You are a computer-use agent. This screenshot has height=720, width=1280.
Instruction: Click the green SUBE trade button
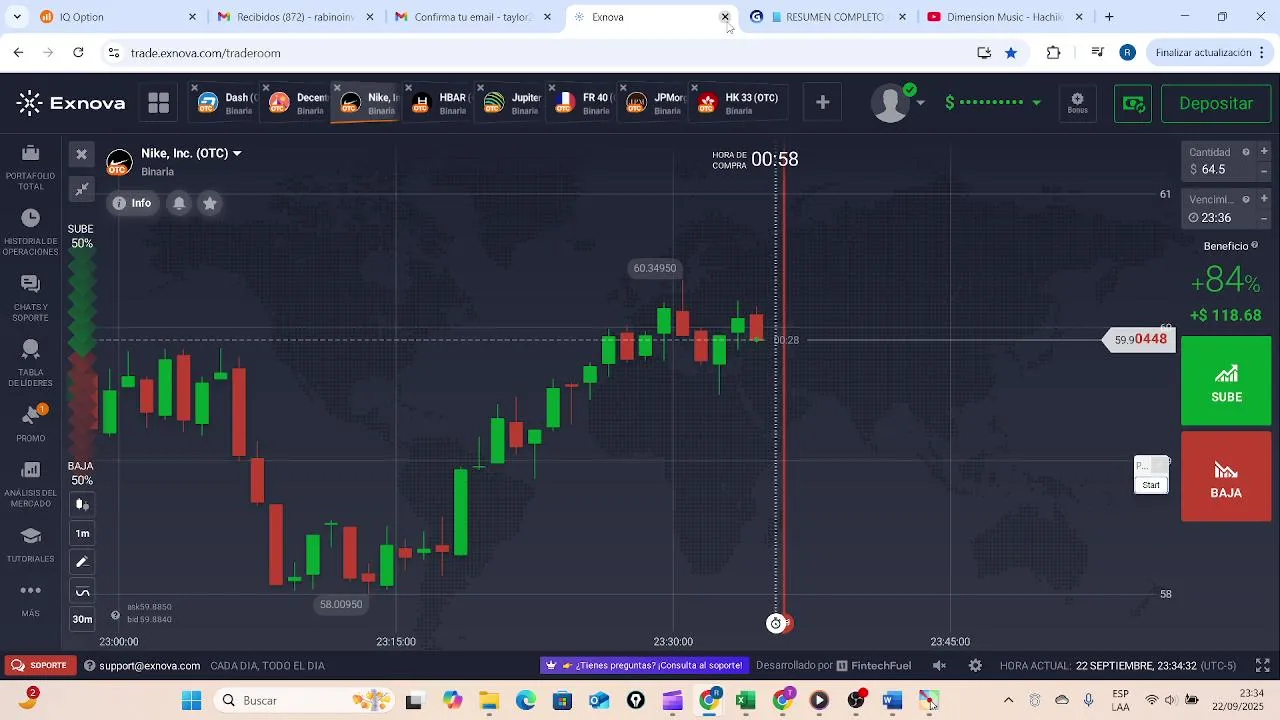coord(1226,381)
